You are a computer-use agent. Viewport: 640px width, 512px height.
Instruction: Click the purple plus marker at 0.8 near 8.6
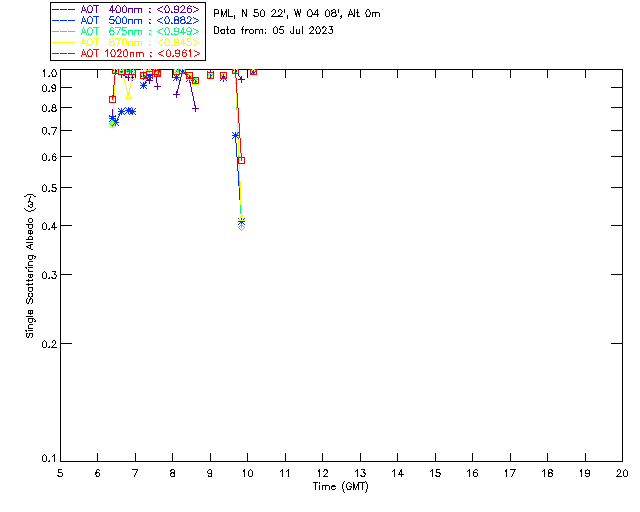pos(196,109)
